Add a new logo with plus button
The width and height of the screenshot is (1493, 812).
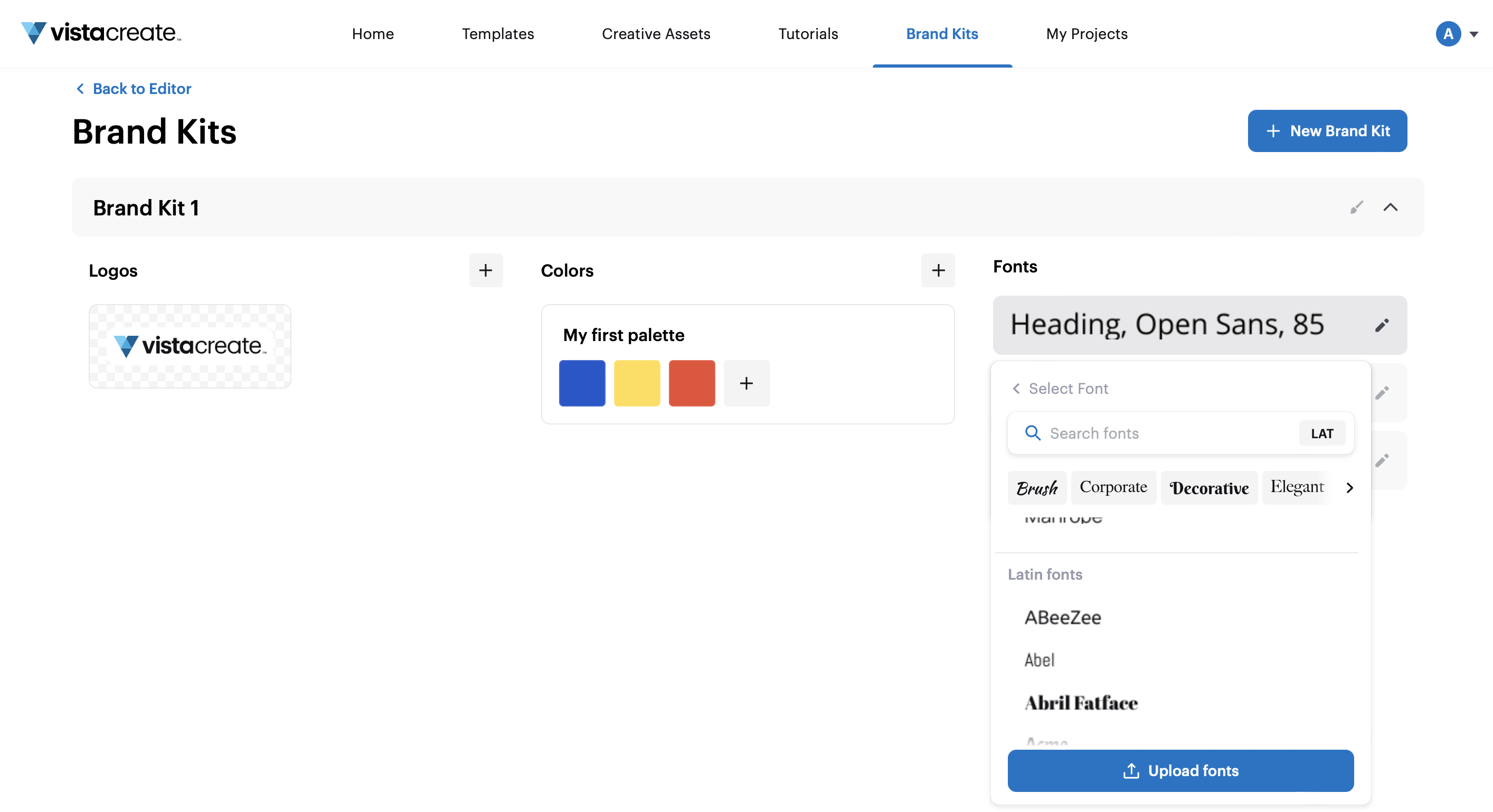[486, 270]
